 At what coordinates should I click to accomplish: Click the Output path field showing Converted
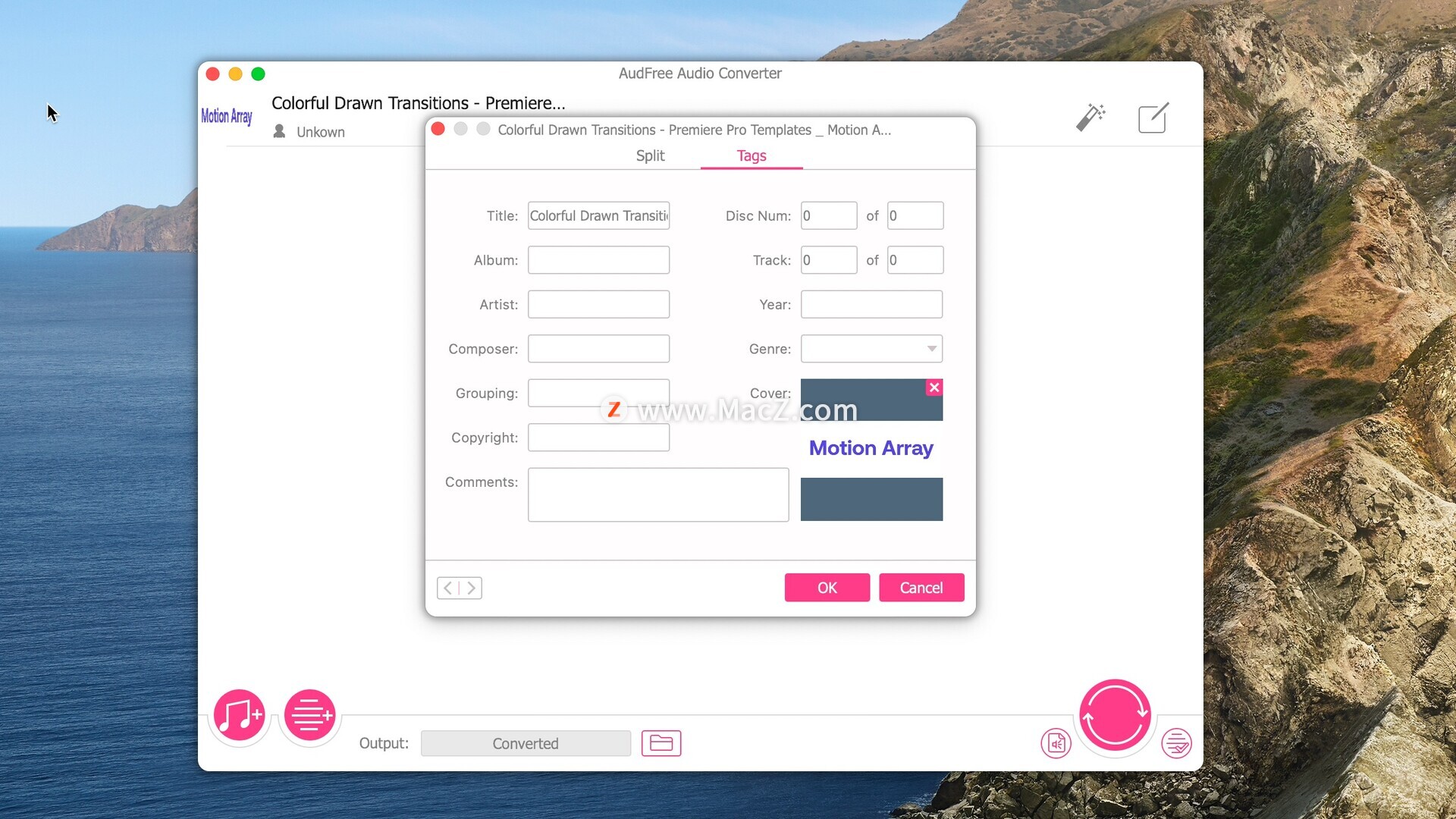point(526,743)
